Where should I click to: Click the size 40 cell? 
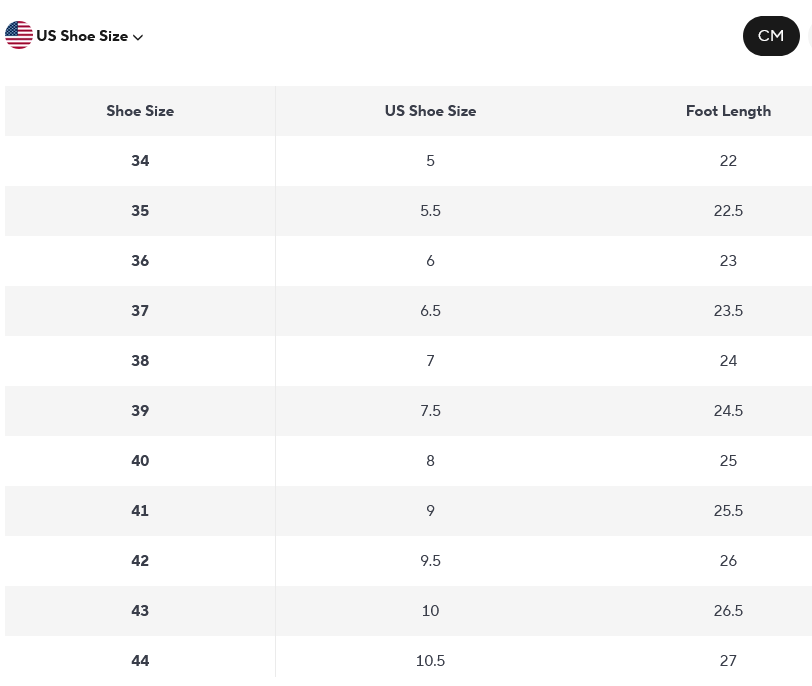[x=140, y=461]
